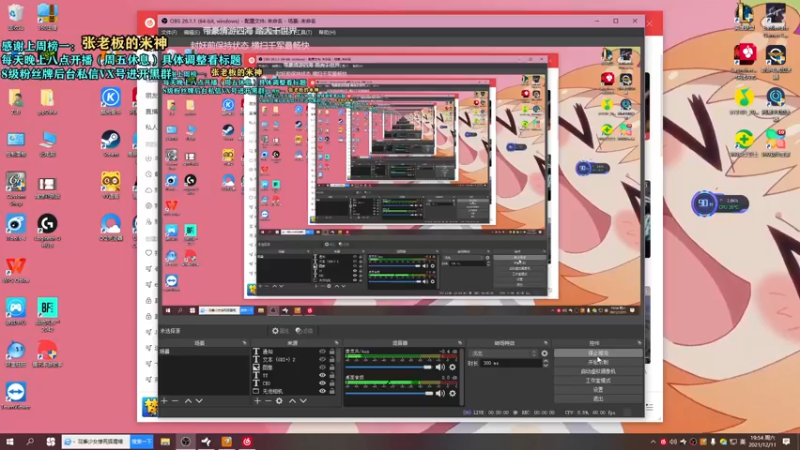800x450 pixels.
Task: Remove selected scene with minus icon
Action: (x=175, y=401)
